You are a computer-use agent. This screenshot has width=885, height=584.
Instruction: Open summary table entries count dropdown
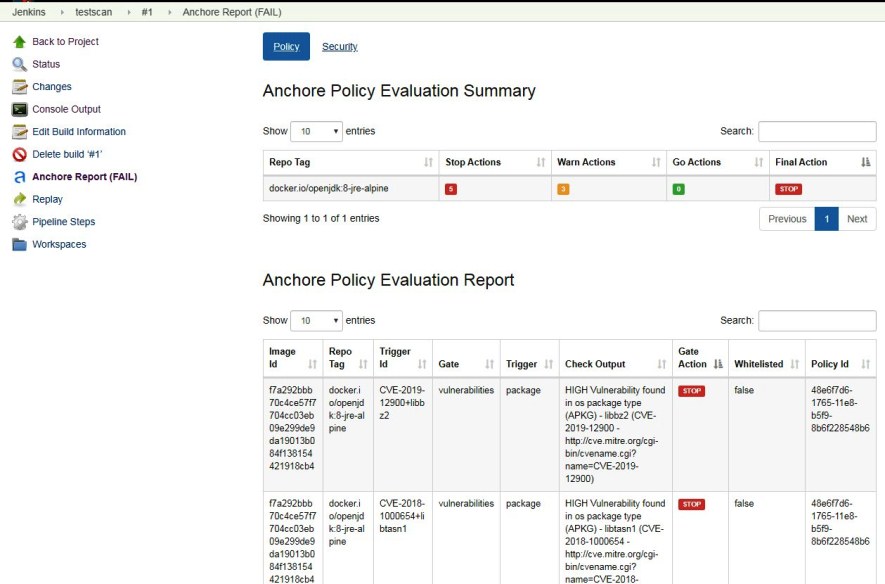tap(316, 131)
